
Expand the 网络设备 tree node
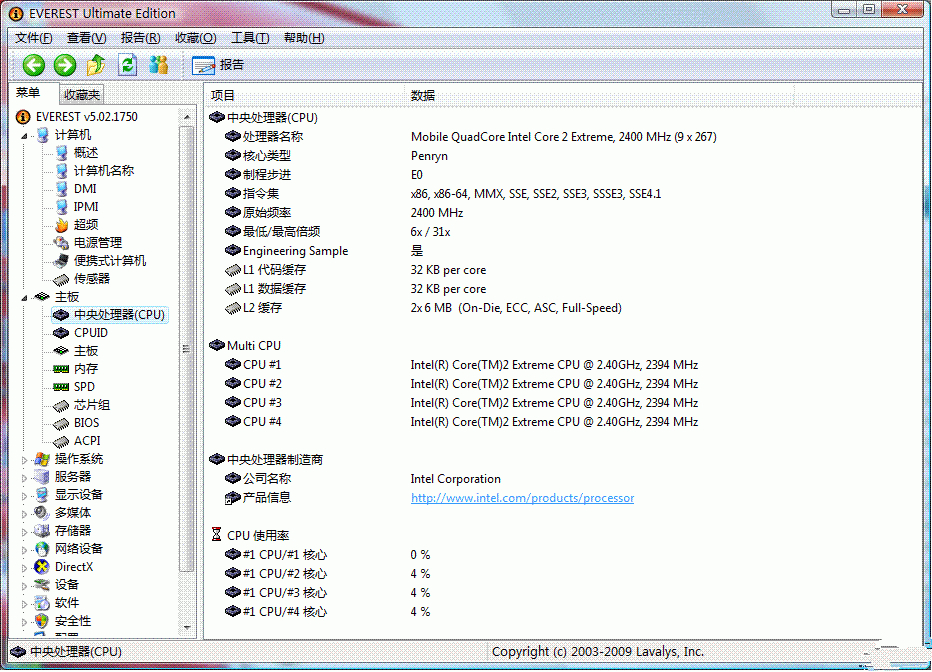[x=24, y=550]
